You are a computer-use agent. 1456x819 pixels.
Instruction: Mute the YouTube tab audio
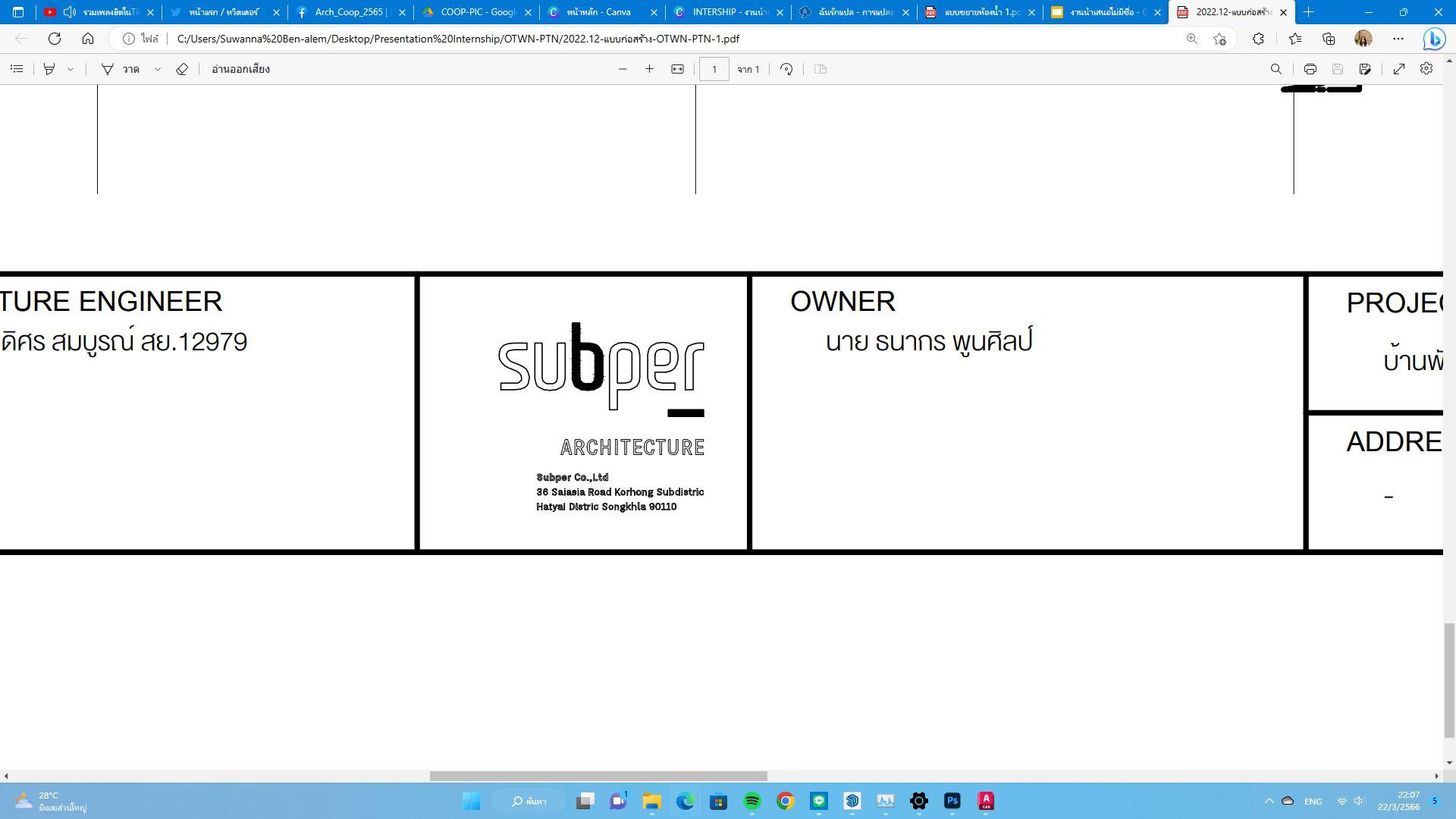tap(70, 12)
